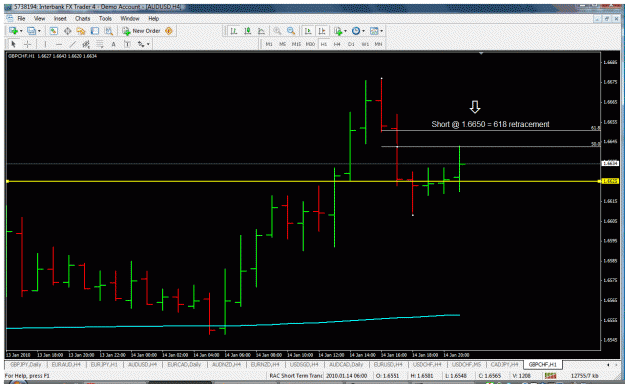Switch timeframe to M5
This screenshot has width=625, height=384.
point(283,44)
